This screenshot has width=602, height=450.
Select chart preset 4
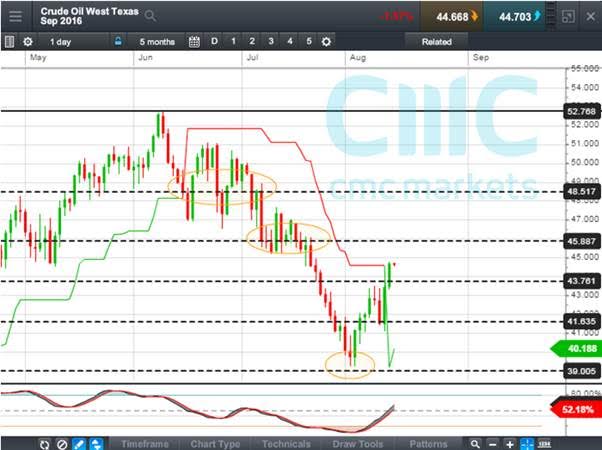coord(290,41)
